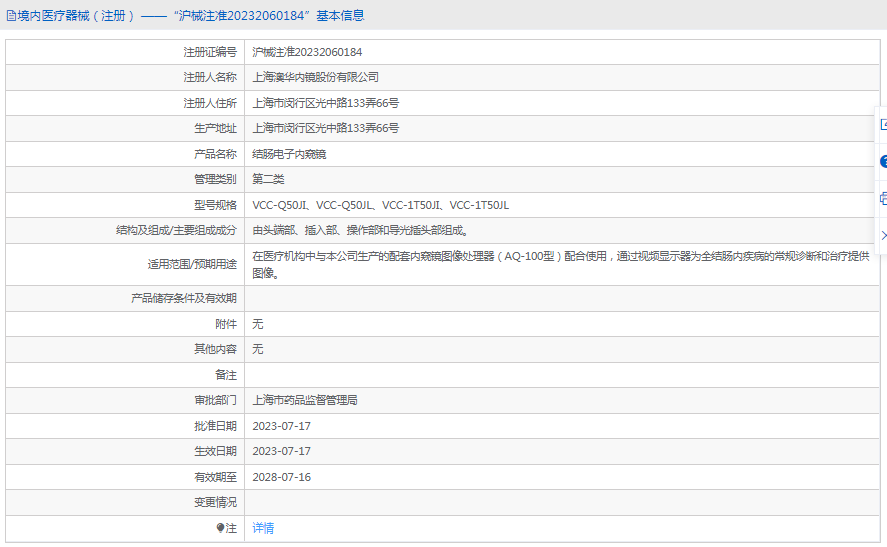Click the page title 境内医疗器械（注册）基本信息
The height and width of the screenshot is (547, 887).
coord(191,16)
